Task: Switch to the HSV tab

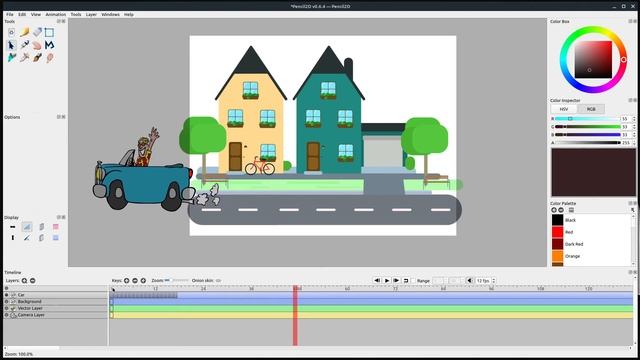Action: [x=564, y=109]
